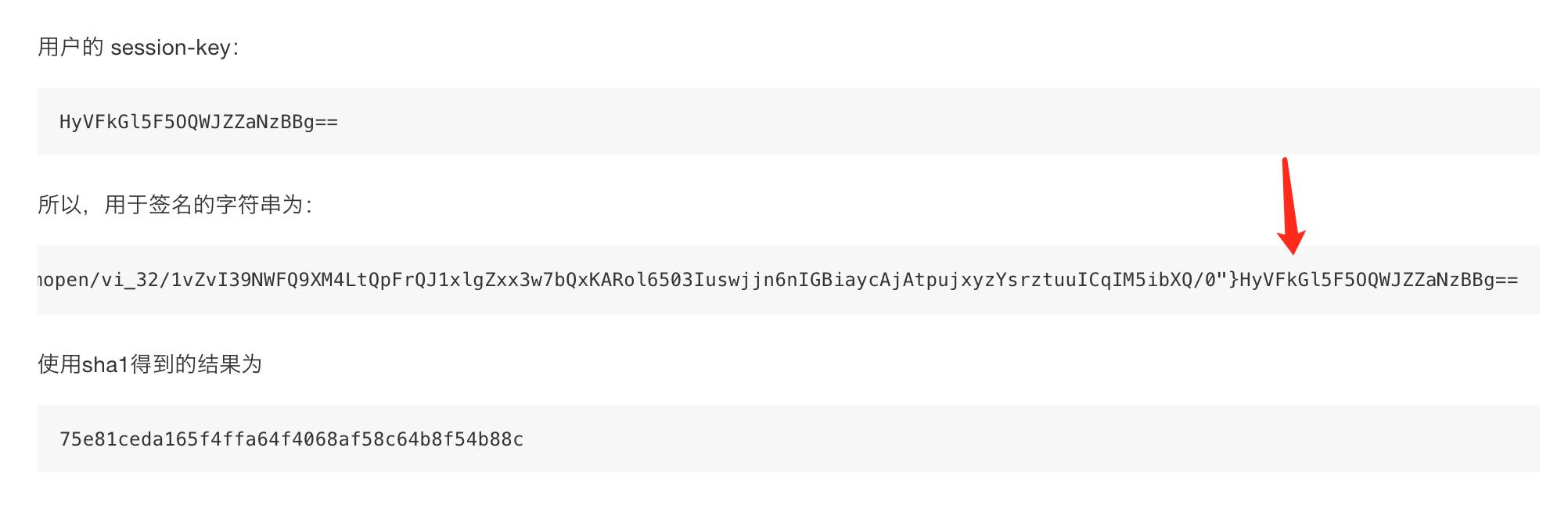Click the 用户的 session-key heading text

pyautogui.click(x=138, y=48)
